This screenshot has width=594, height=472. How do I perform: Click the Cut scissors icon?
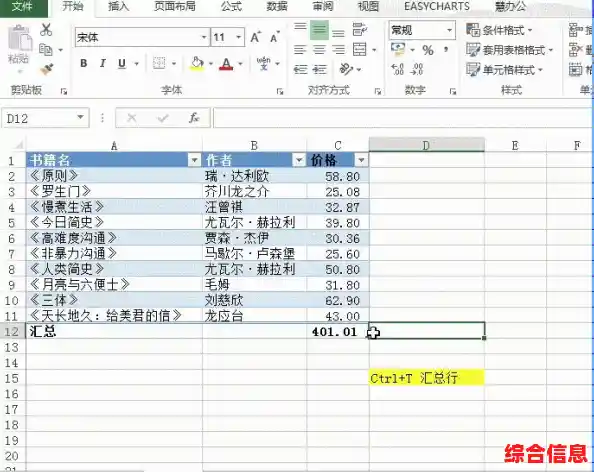[46, 30]
